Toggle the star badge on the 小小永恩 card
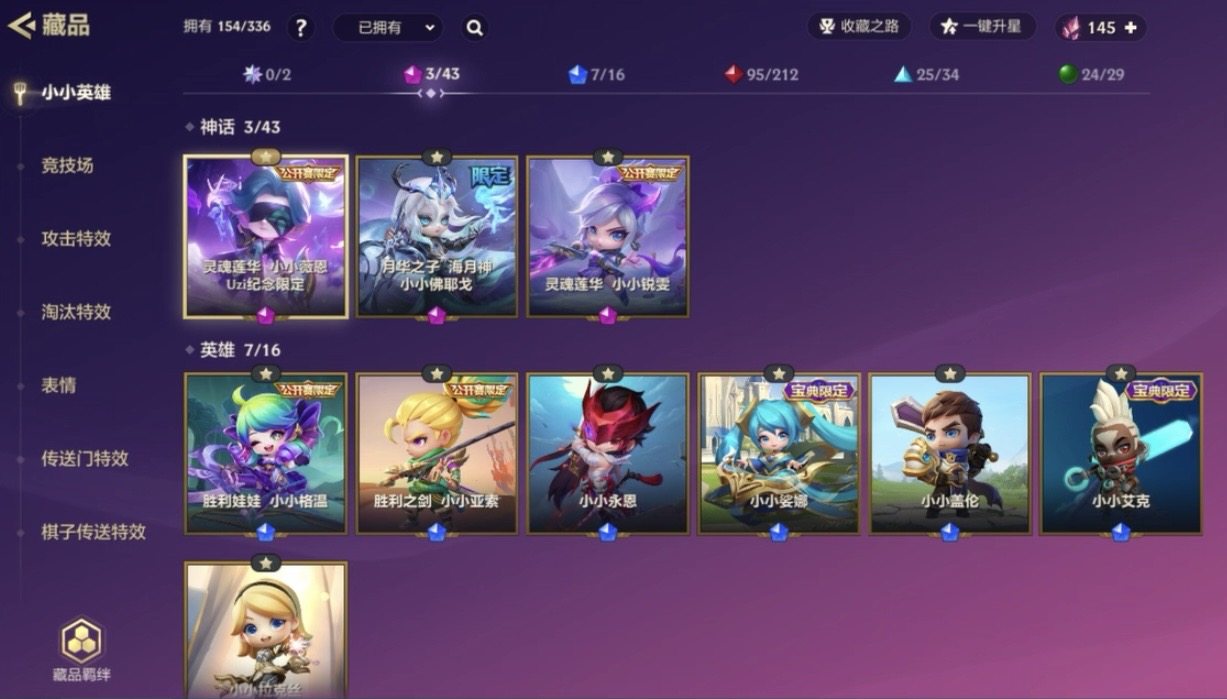This screenshot has height=699, width=1227. click(x=608, y=373)
